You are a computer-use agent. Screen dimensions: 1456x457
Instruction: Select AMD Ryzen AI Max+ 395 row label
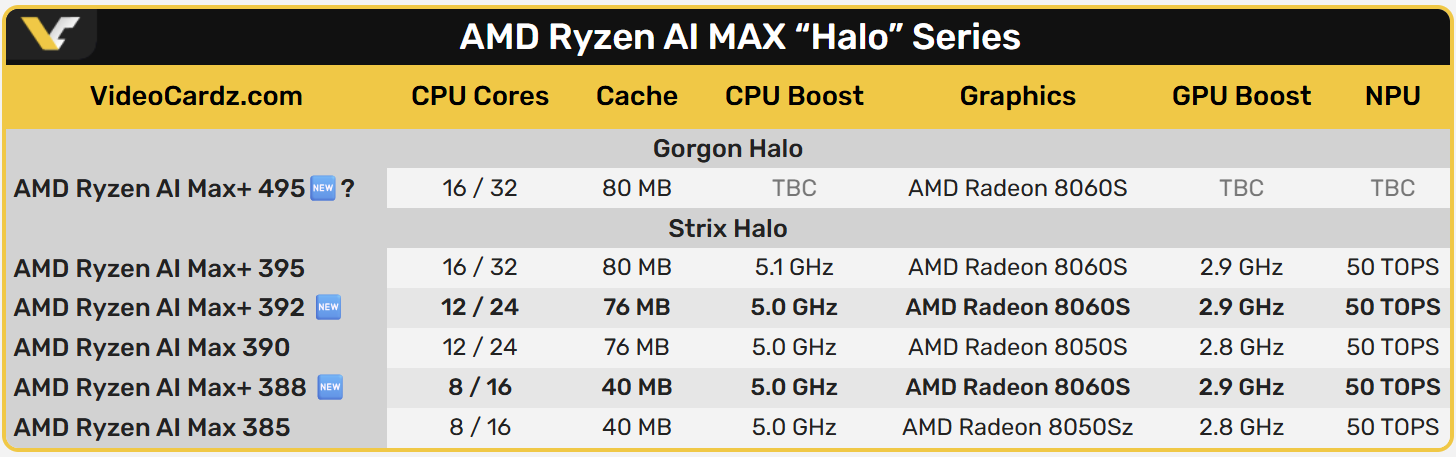click(159, 269)
